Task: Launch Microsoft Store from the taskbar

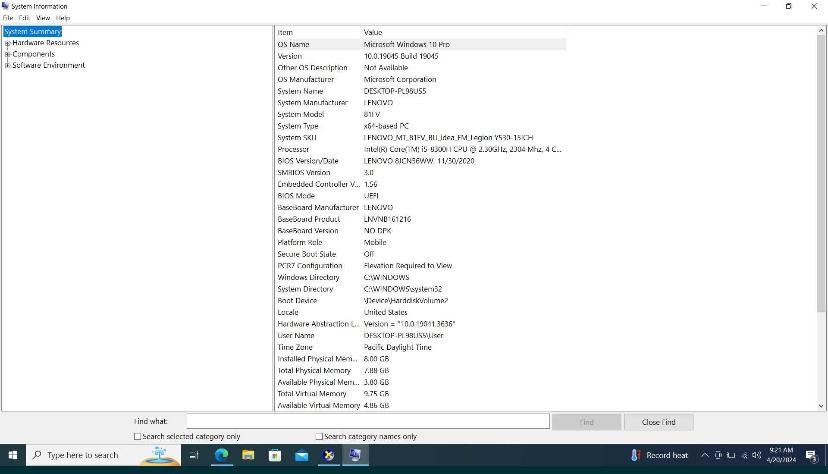Action: pos(275,455)
